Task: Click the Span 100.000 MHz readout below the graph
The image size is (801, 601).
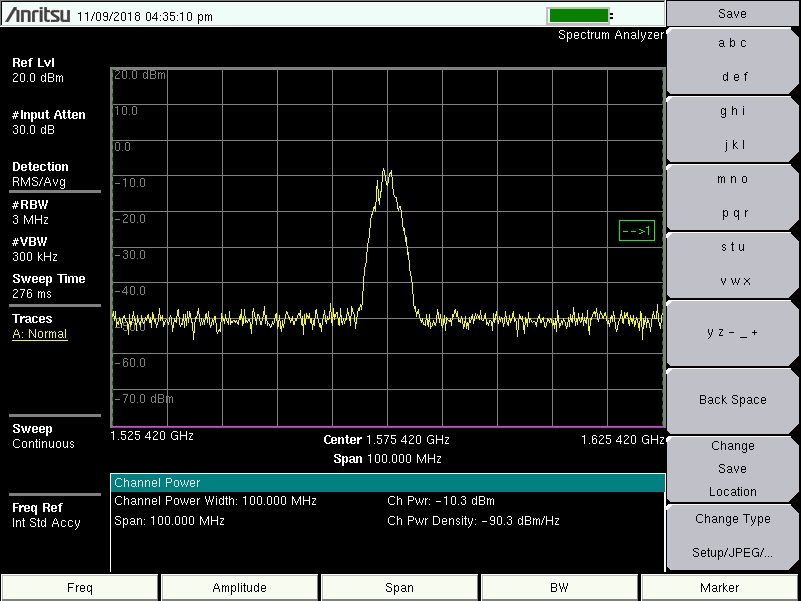Action: pos(387,459)
